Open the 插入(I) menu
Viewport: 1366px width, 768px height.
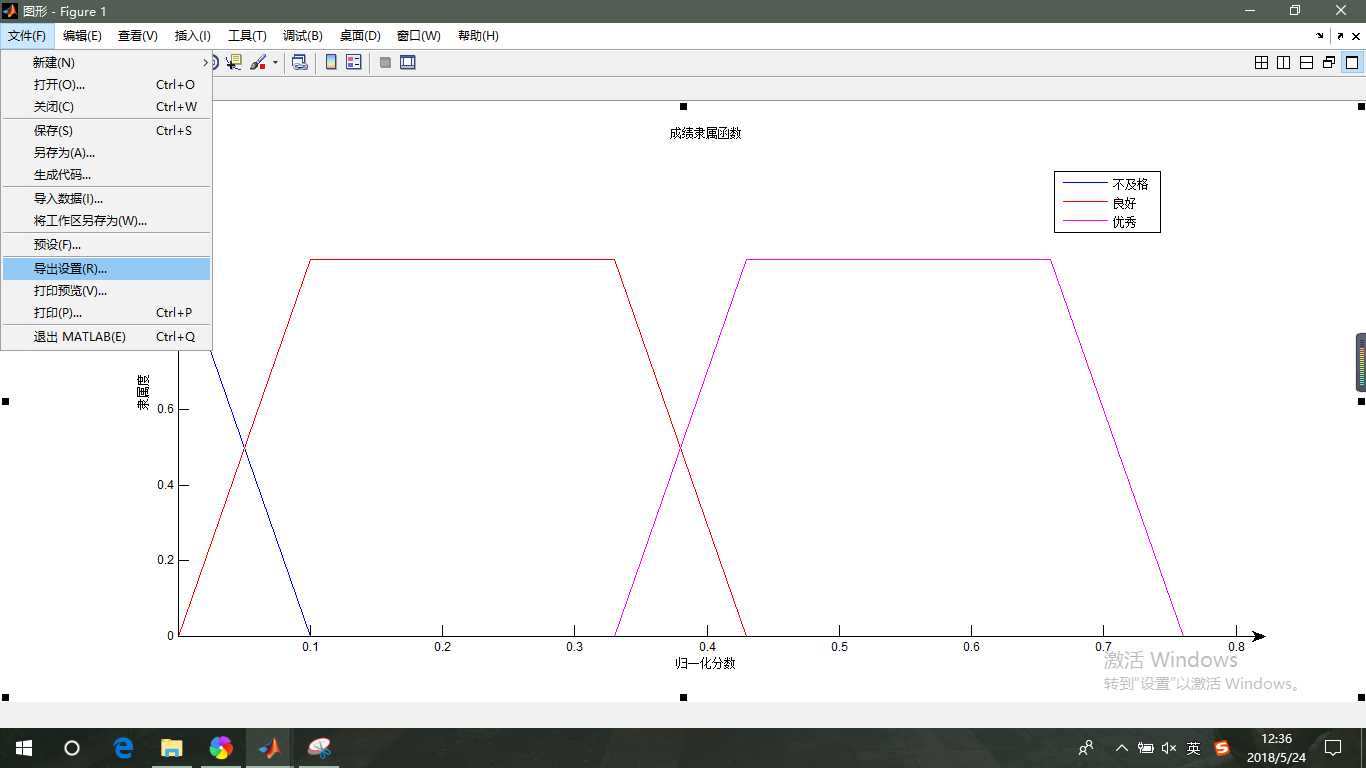click(x=193, y=36)
